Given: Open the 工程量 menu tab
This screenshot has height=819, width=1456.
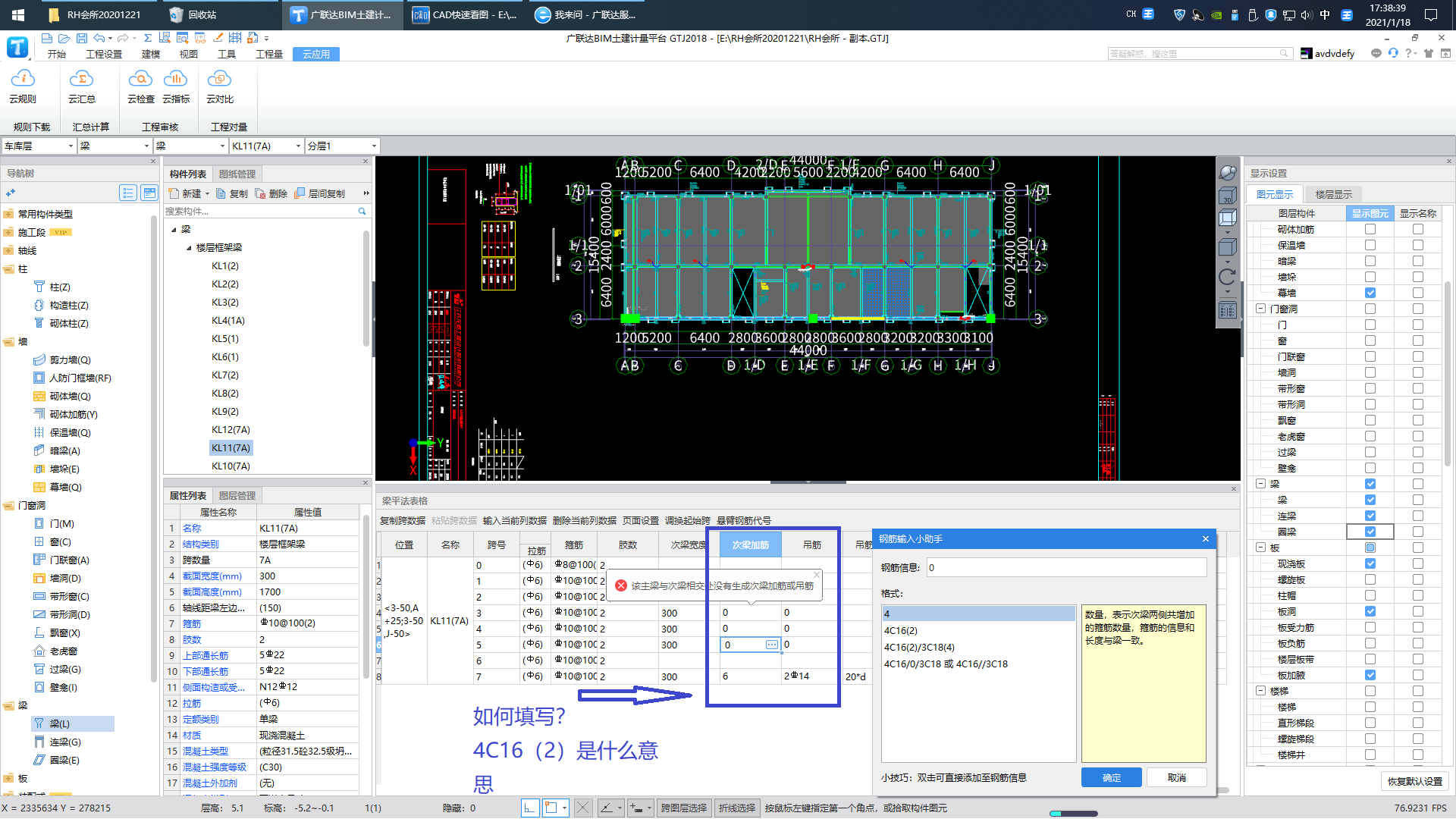Looking at the screenshot, I should [x=269, y=54].
